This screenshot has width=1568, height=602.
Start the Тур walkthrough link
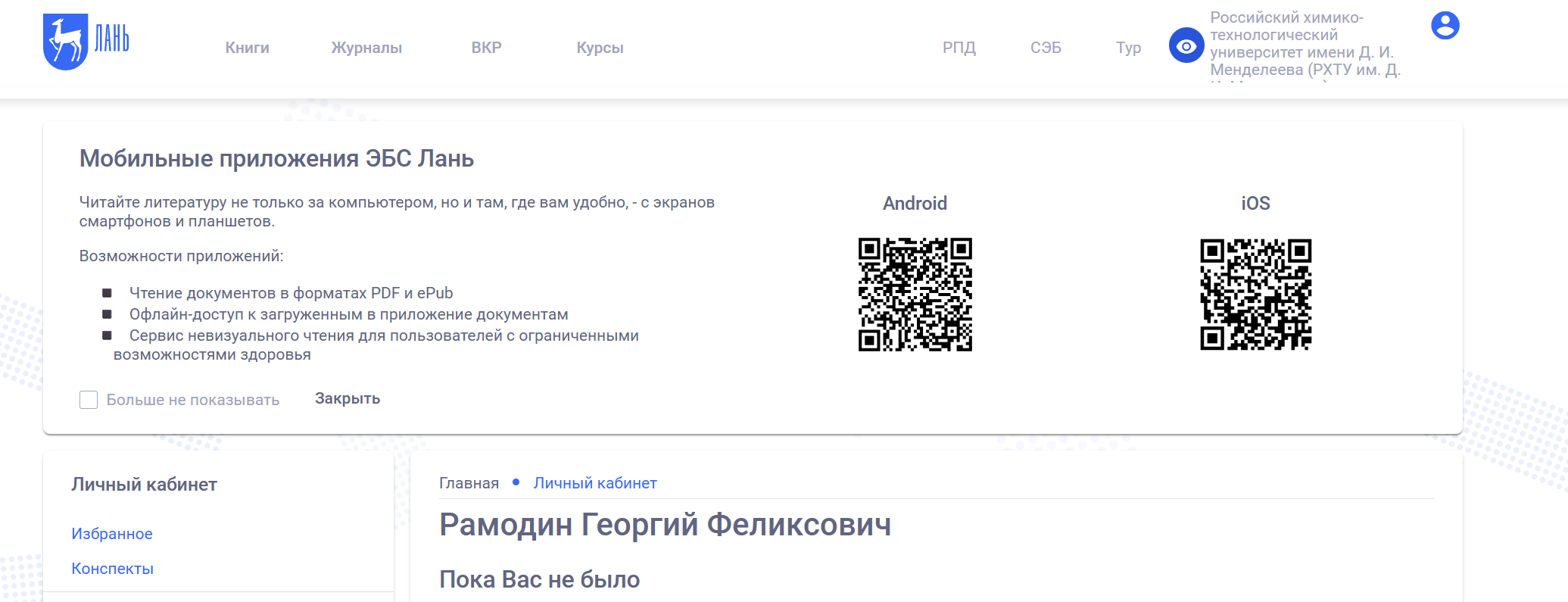tap(1128, 48)
